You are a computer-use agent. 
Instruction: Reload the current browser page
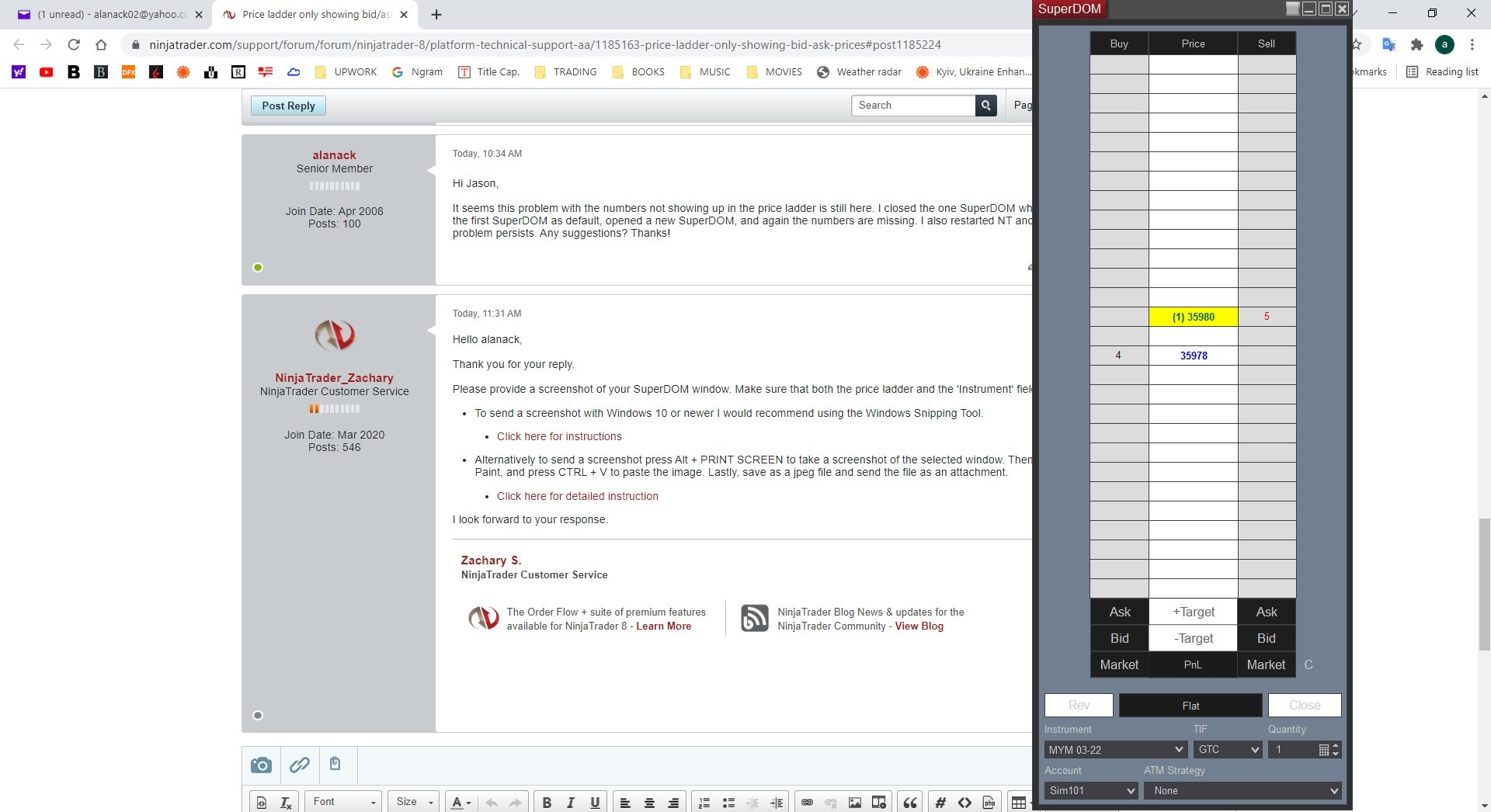coord(74,45)
